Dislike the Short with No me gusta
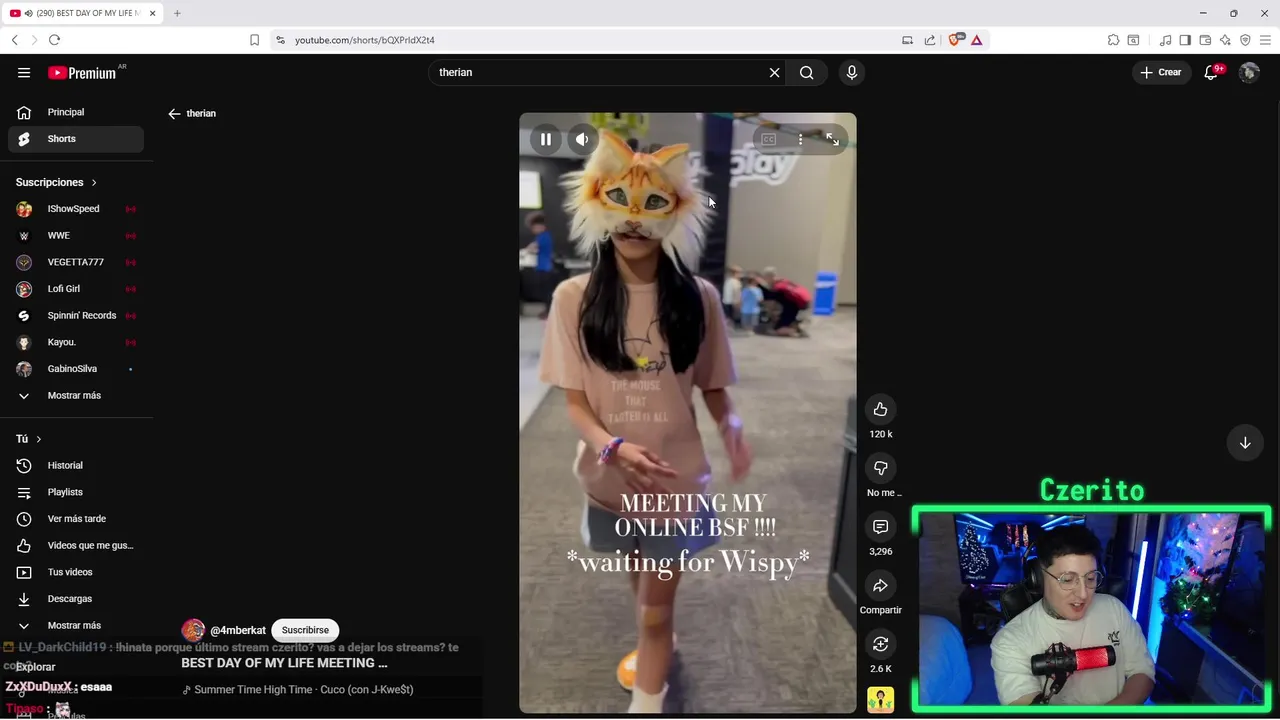The width and height of the screenshot is (1280, 720). (880, 468)
